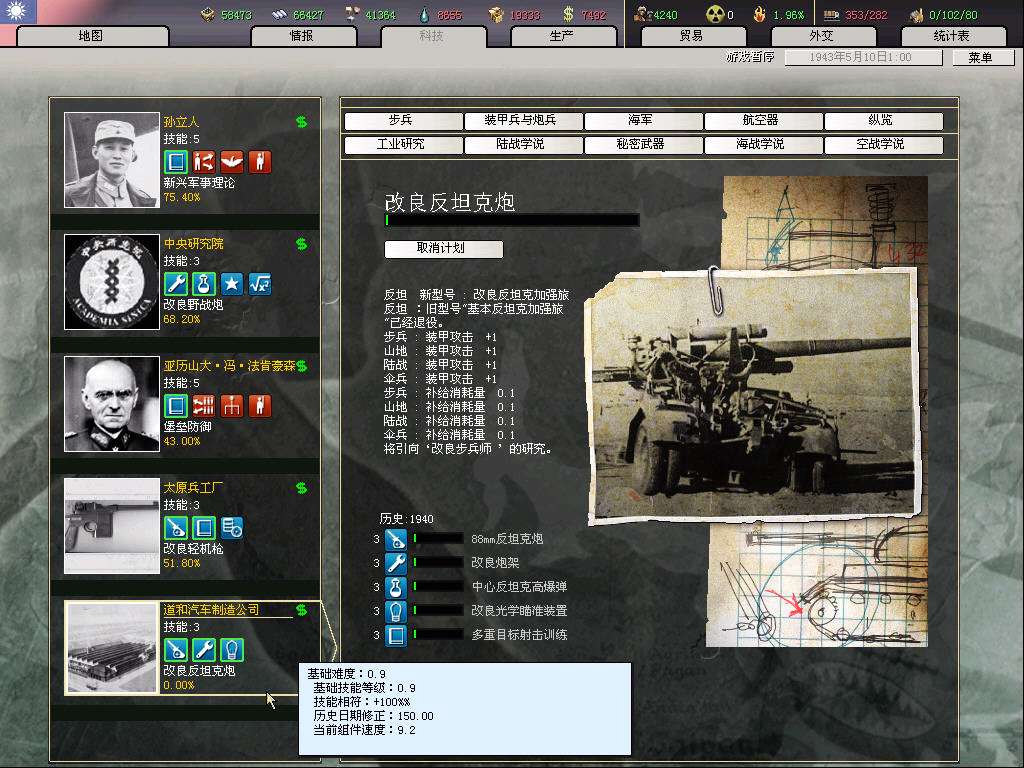Click 太原兵工厂's management skill icon
The height and width of the screenshot is (768, 1024).
pos(232,528)
